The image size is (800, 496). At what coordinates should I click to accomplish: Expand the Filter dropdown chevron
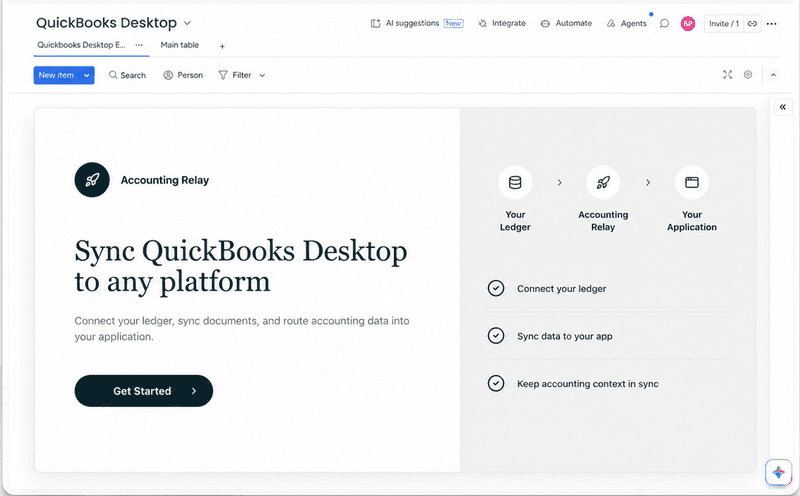point(262,76)
